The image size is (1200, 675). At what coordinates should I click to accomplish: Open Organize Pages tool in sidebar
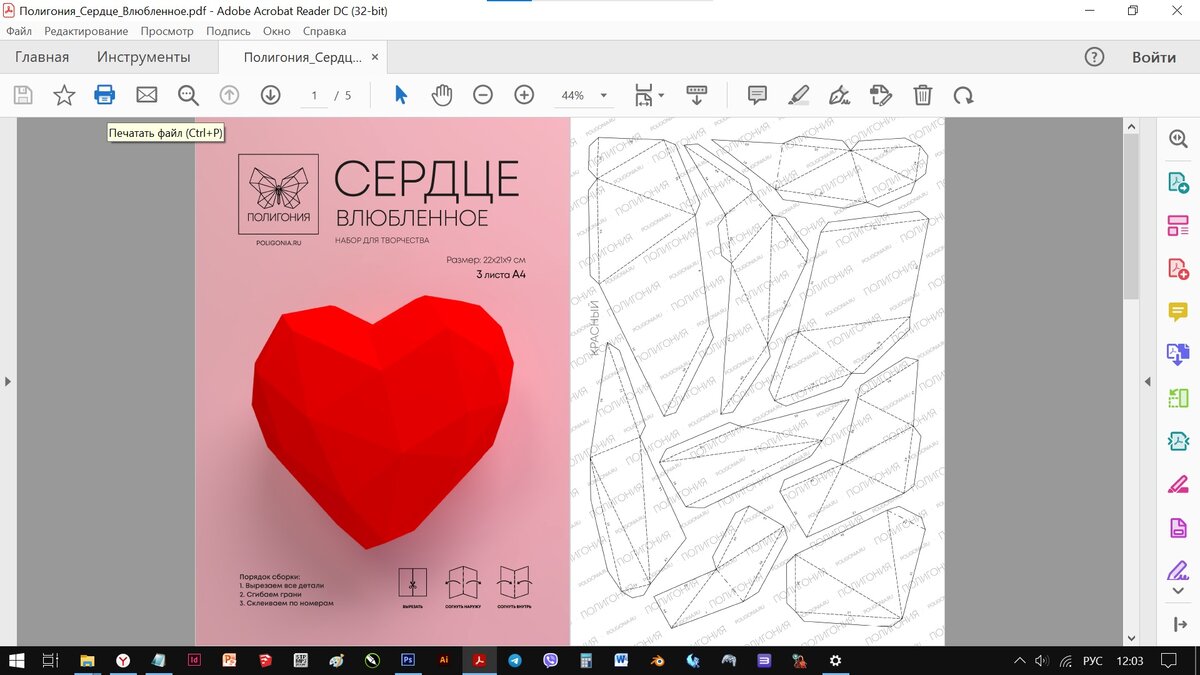(1178, 398)
